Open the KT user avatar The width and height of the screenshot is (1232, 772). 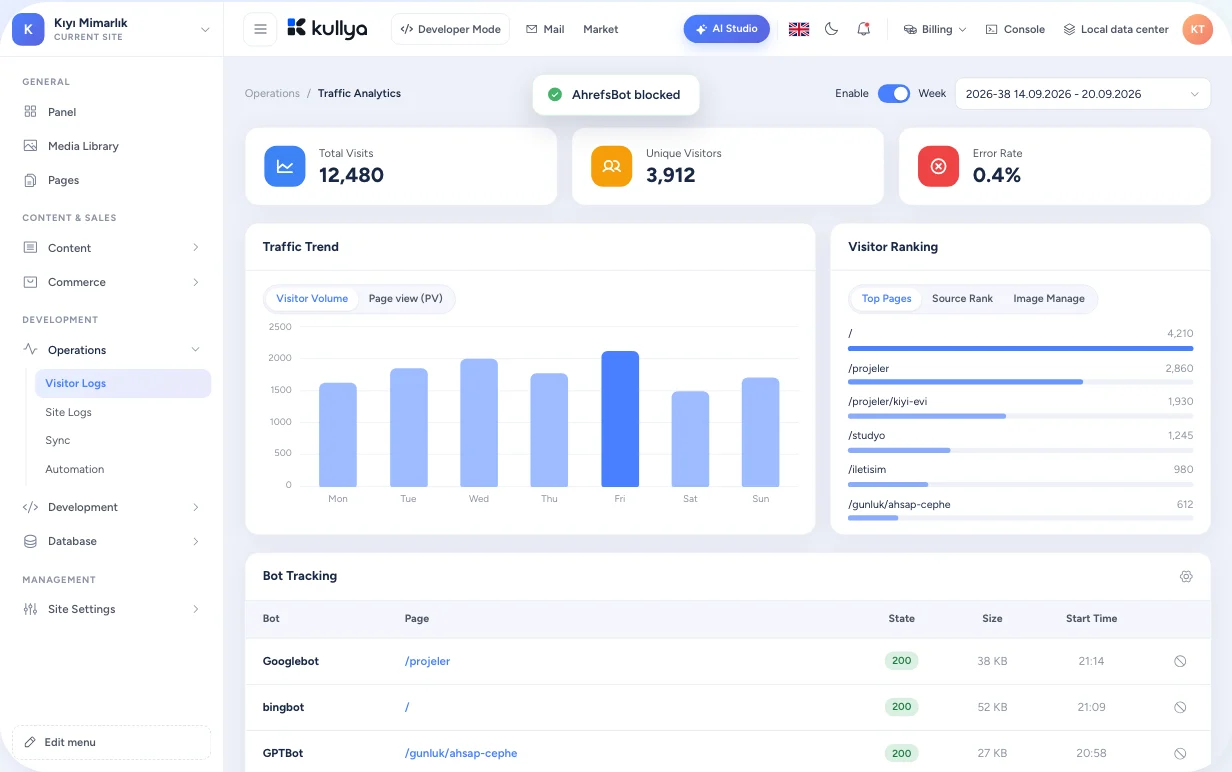1197,29
